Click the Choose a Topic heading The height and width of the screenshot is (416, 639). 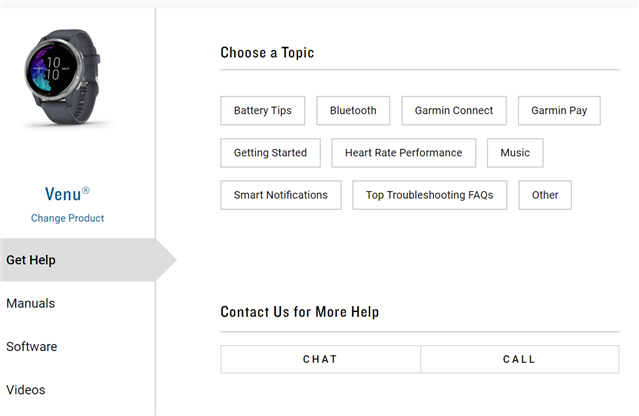click(x=267, y=52)
